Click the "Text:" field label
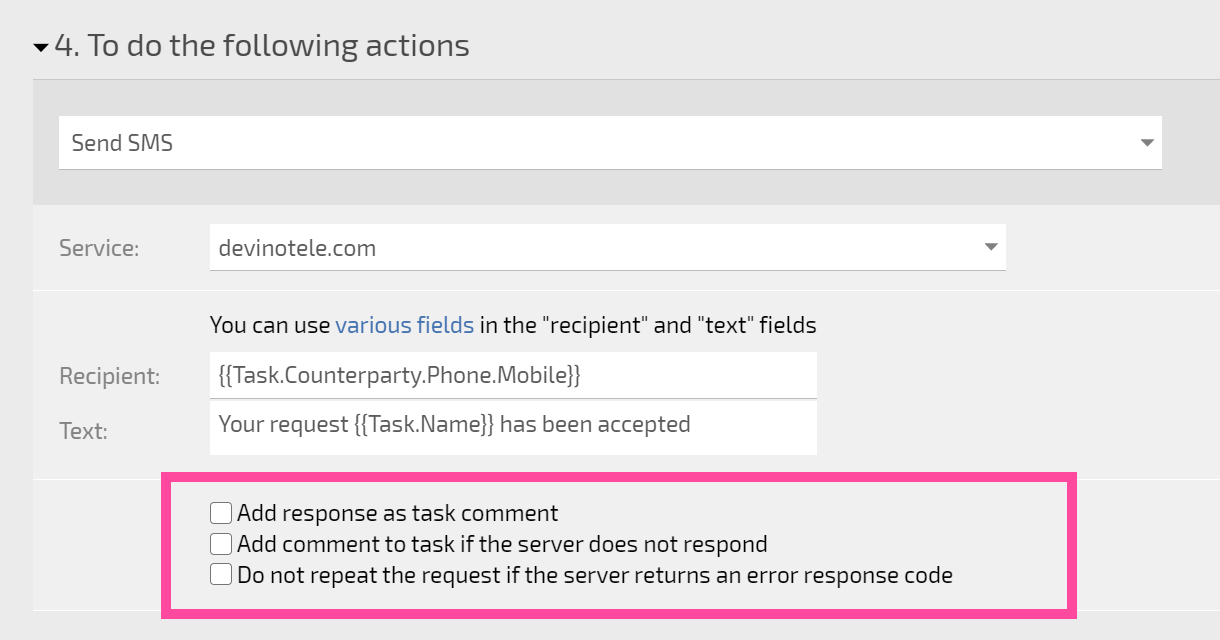The height and width of the screenshot is (640, 1220). coord(83,431)
